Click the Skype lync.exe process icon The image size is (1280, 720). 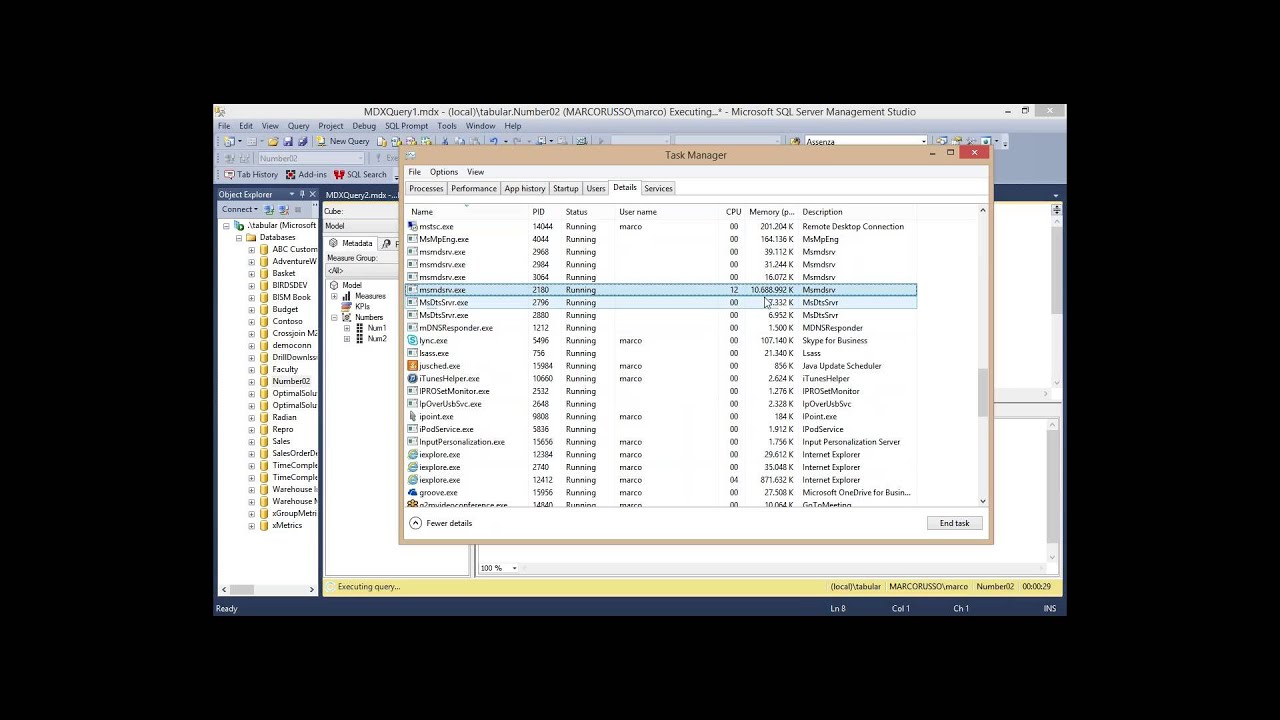(x=412, y=340)
